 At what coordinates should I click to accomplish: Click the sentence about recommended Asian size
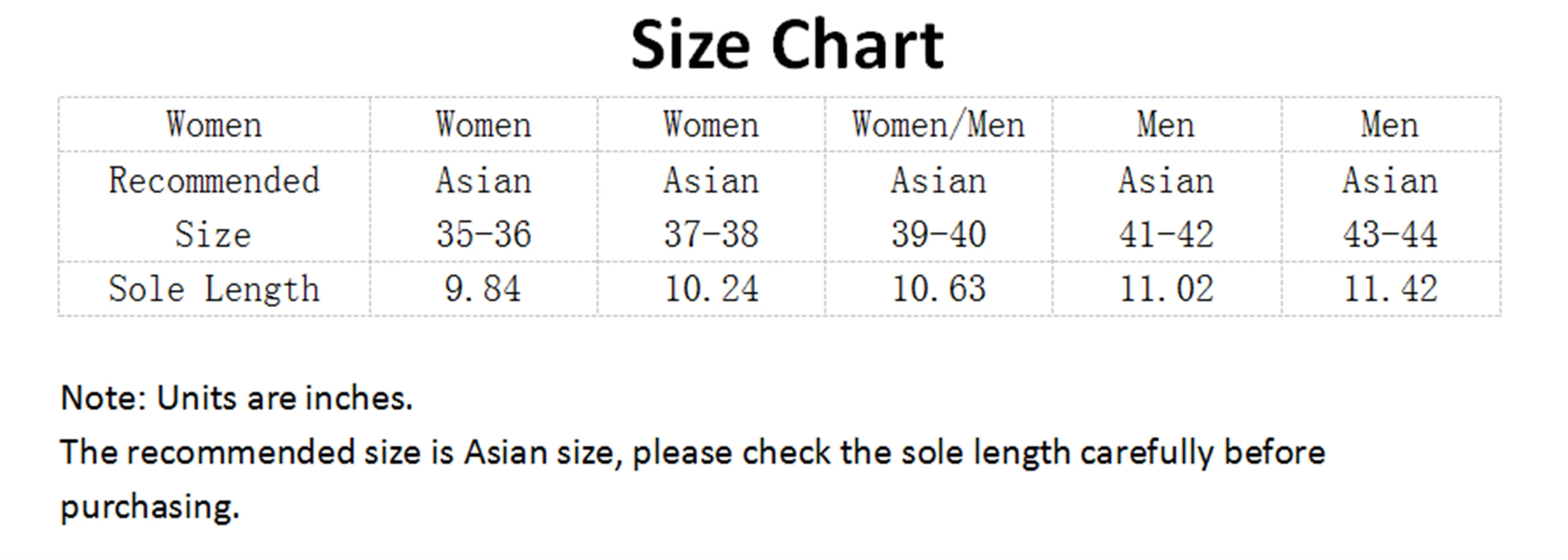692,453
